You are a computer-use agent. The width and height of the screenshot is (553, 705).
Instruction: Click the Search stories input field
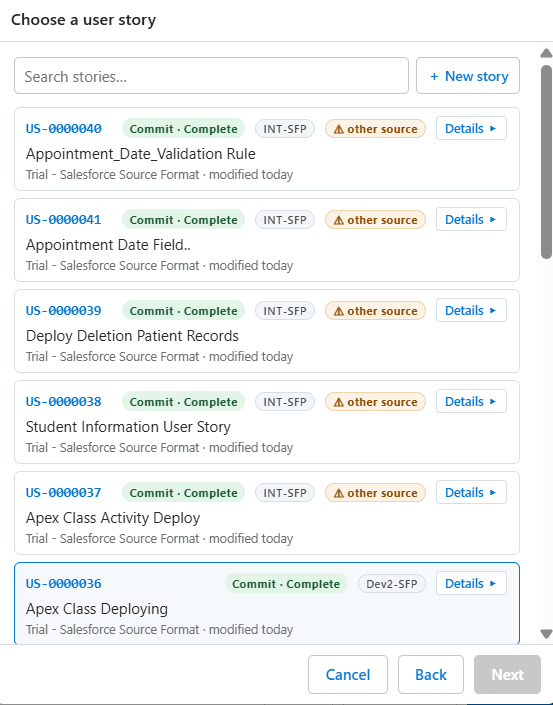[x=211, y=76]
